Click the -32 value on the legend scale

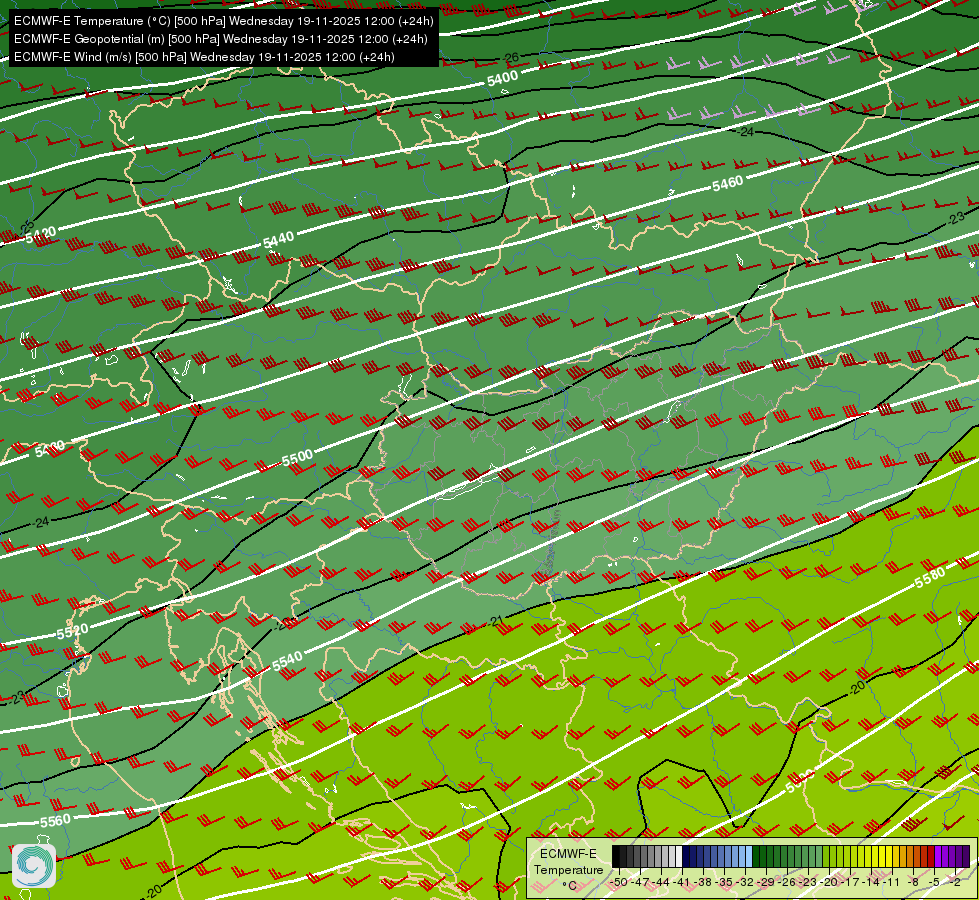(745, 882)
